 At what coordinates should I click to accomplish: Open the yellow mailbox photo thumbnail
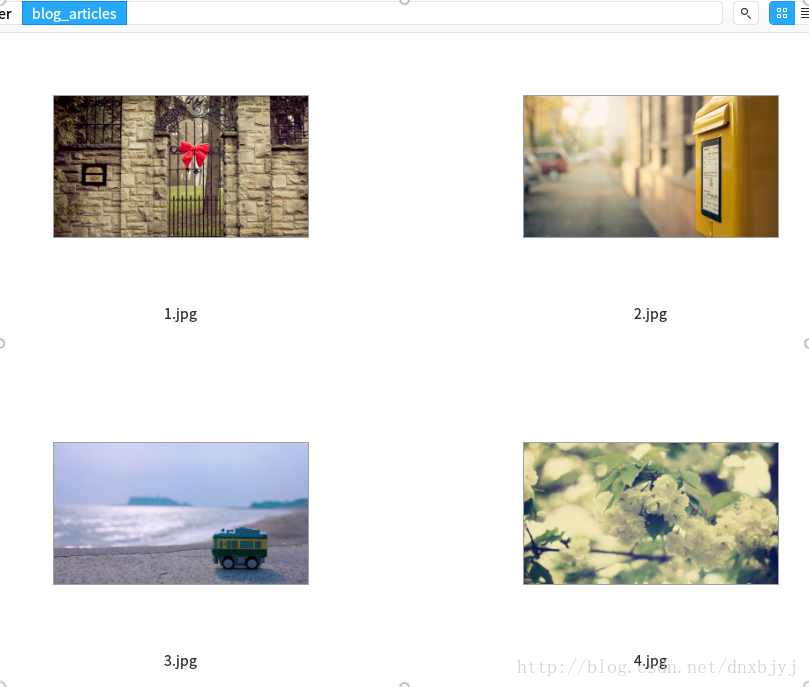click(x=651, y=167)
